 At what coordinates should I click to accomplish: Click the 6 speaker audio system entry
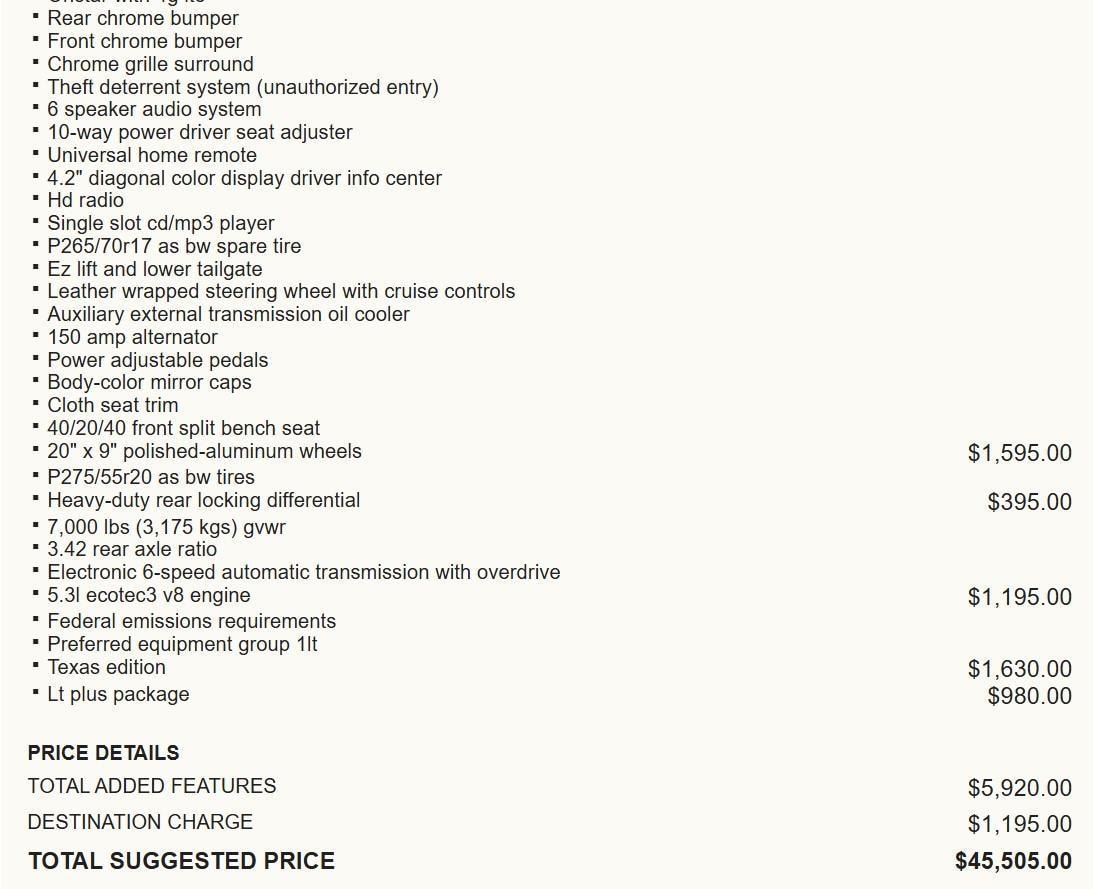click(154, 109)
